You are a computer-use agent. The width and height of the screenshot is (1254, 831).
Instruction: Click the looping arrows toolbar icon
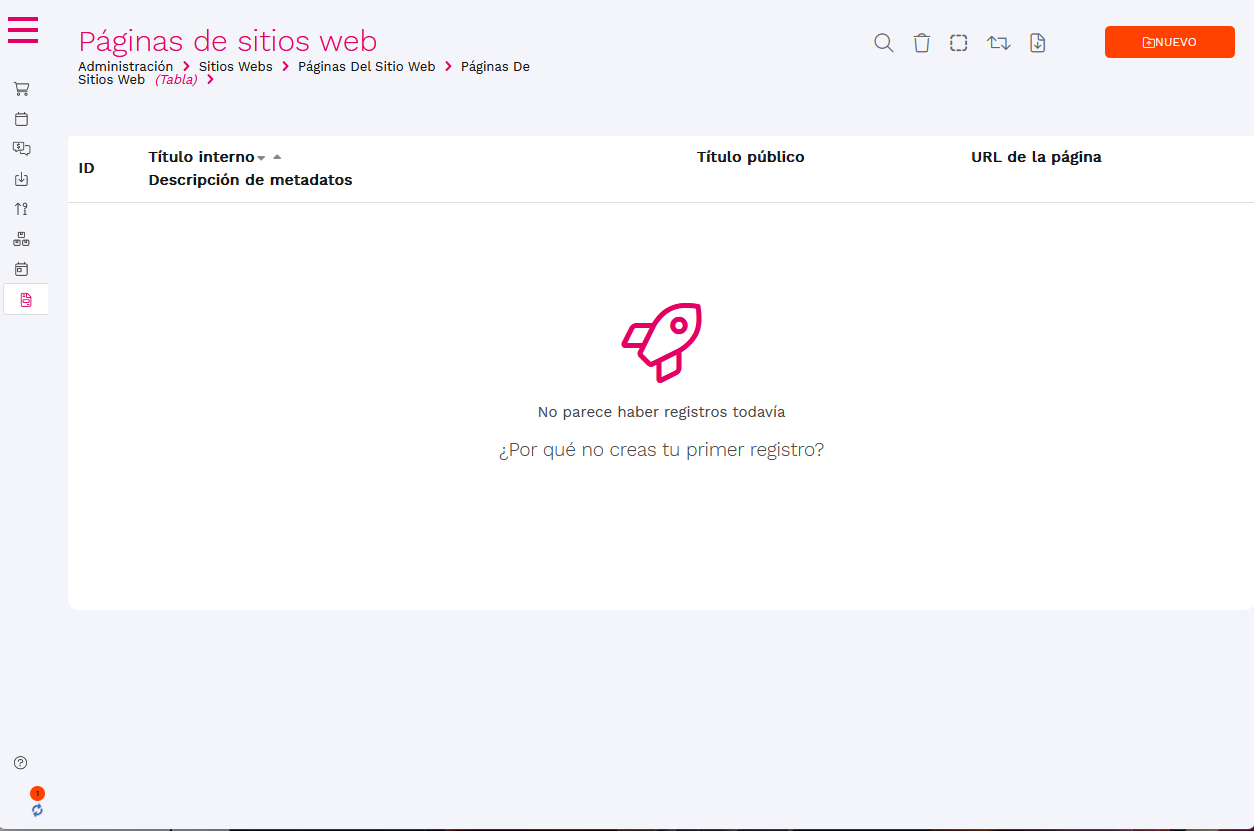[x=998, y=43]
